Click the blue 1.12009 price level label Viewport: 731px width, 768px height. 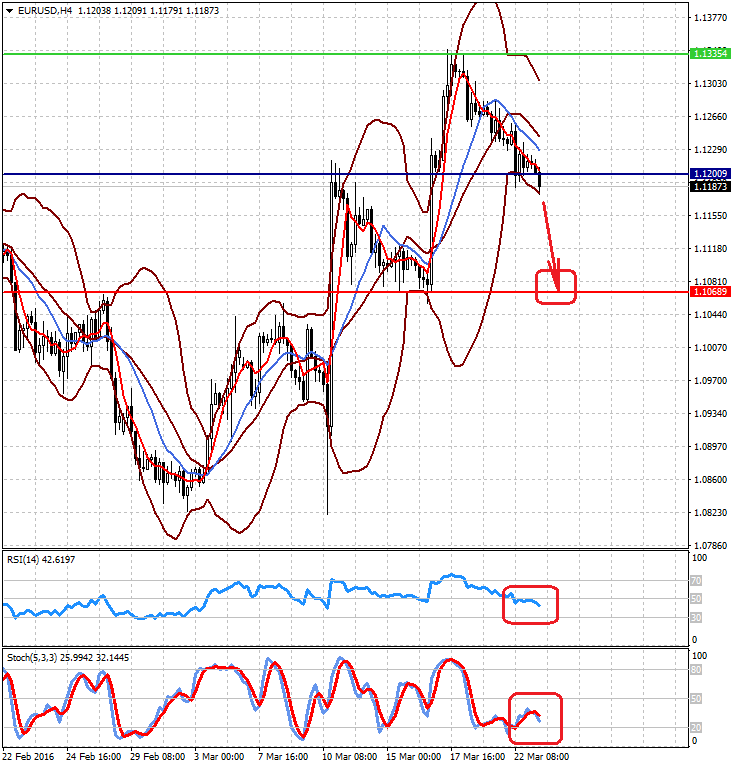[x=710, y=173]
